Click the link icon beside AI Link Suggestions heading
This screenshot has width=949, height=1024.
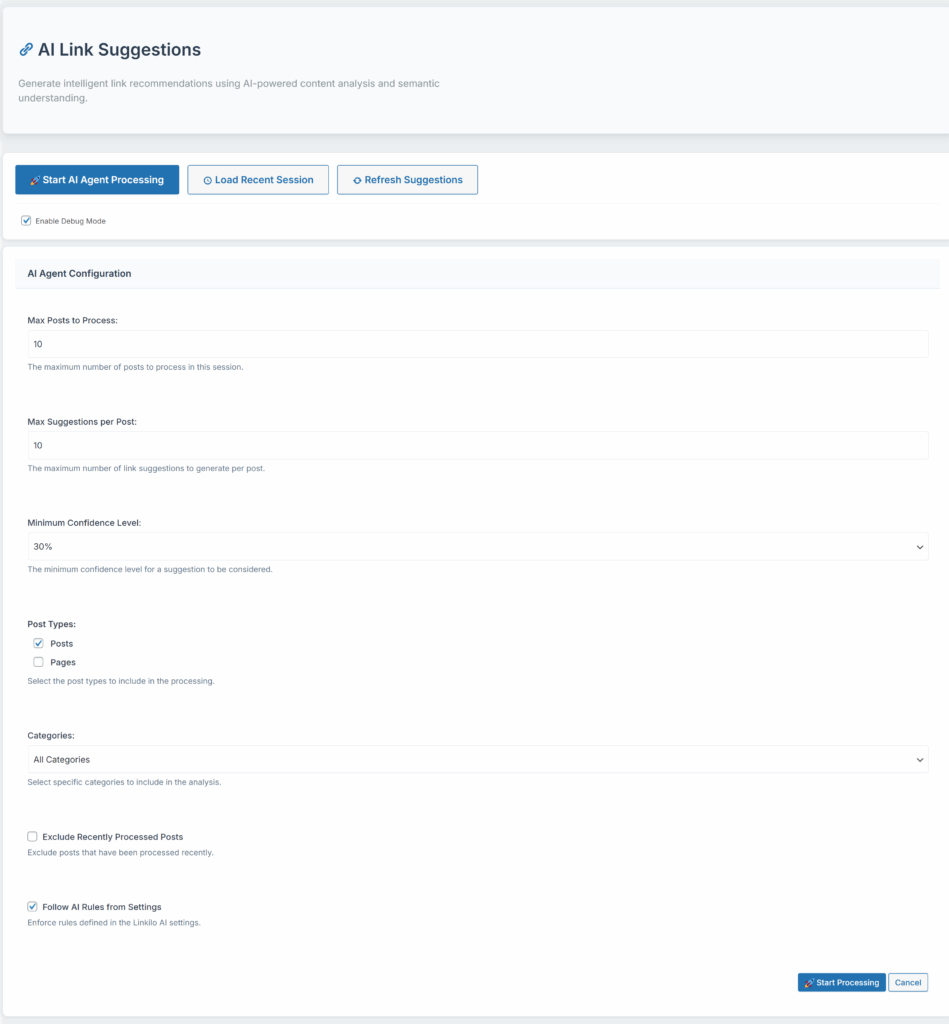coord(25,48)
